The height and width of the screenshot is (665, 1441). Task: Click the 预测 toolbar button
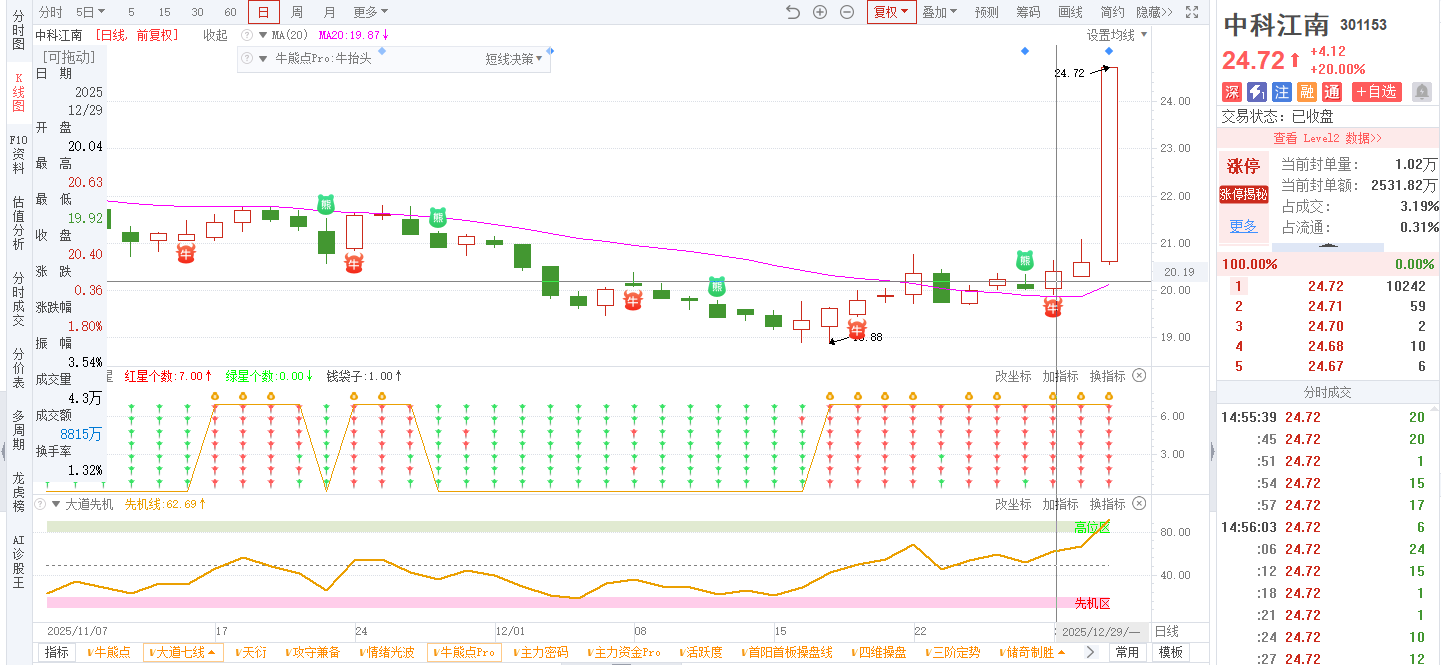point(986,12)
